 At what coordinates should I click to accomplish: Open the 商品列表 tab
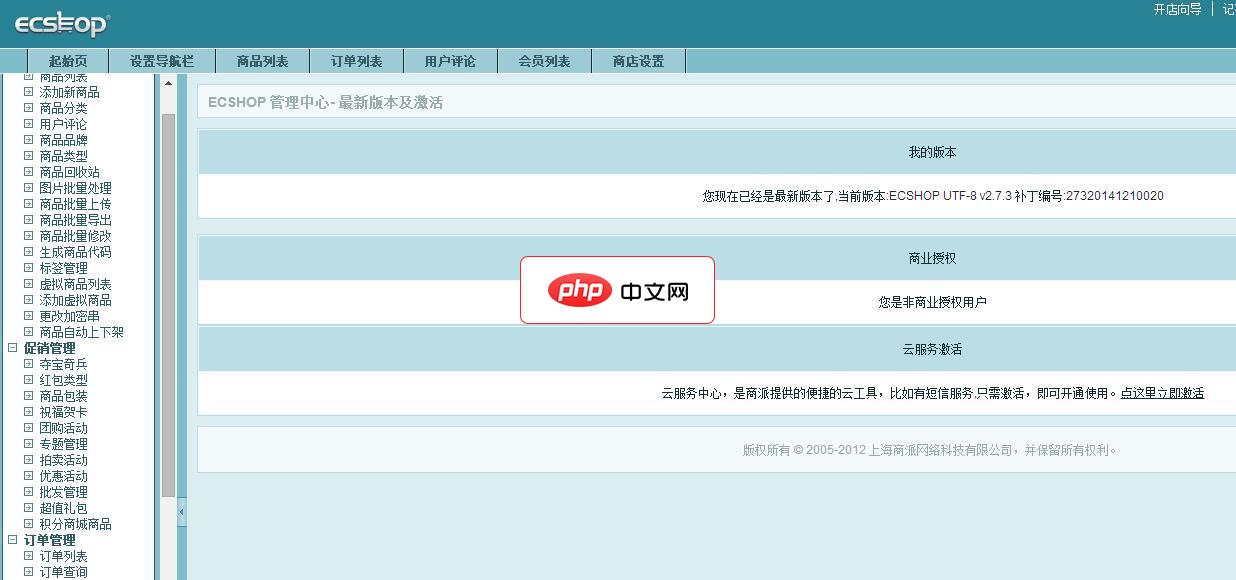point(262,60)
